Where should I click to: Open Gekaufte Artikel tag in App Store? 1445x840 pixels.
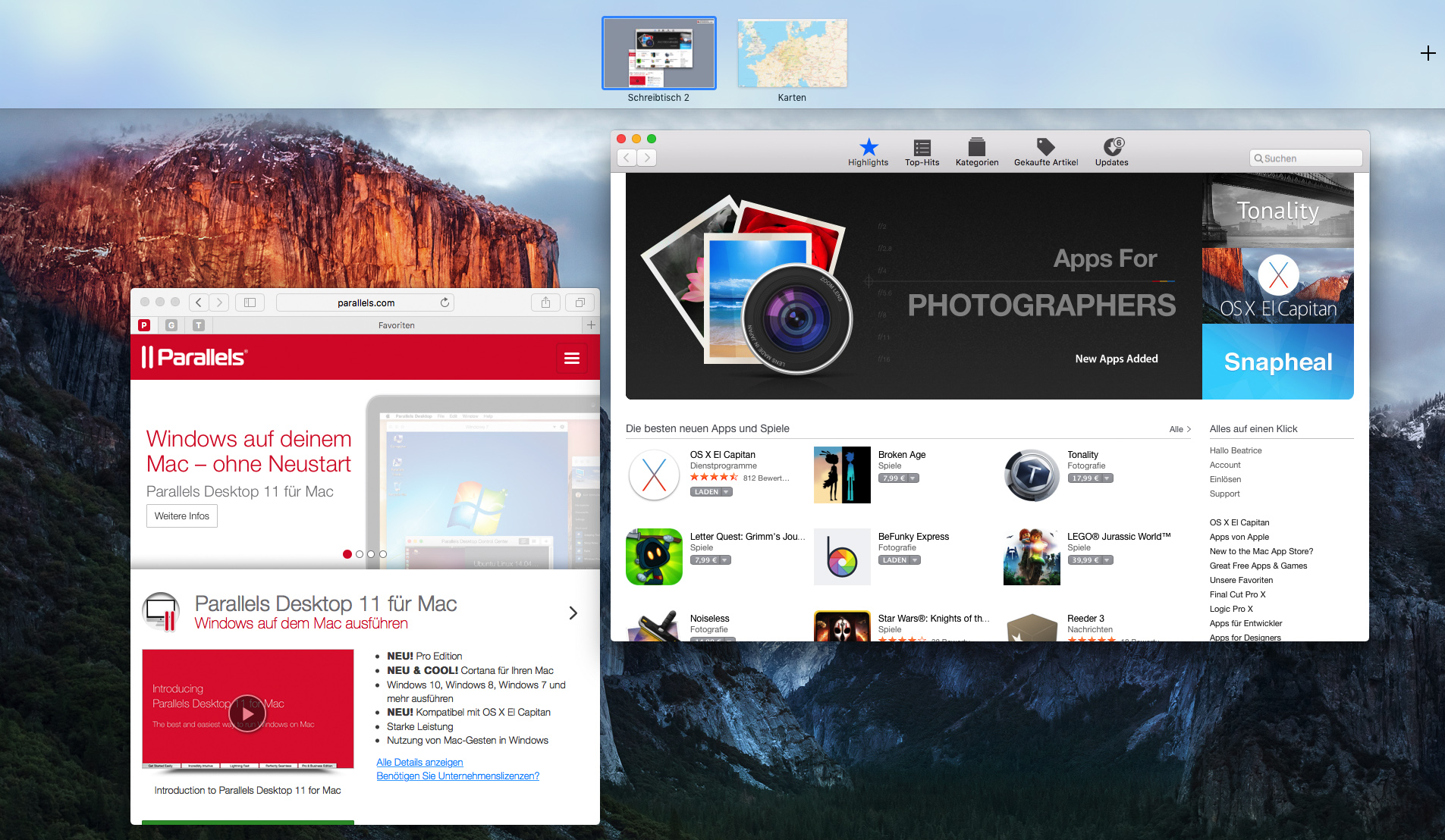1046,152
